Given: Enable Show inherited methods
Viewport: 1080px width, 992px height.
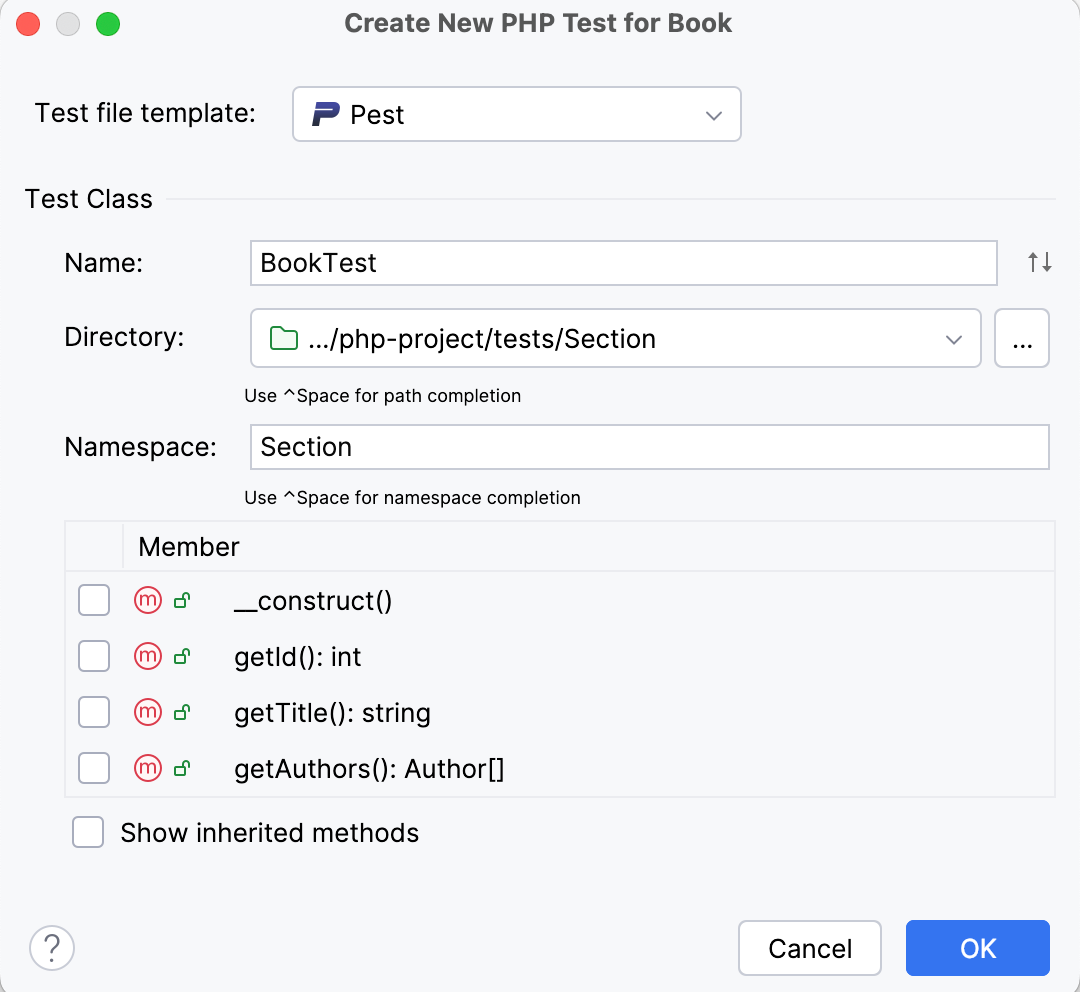Looking at the screenshot, I should 88,832.
